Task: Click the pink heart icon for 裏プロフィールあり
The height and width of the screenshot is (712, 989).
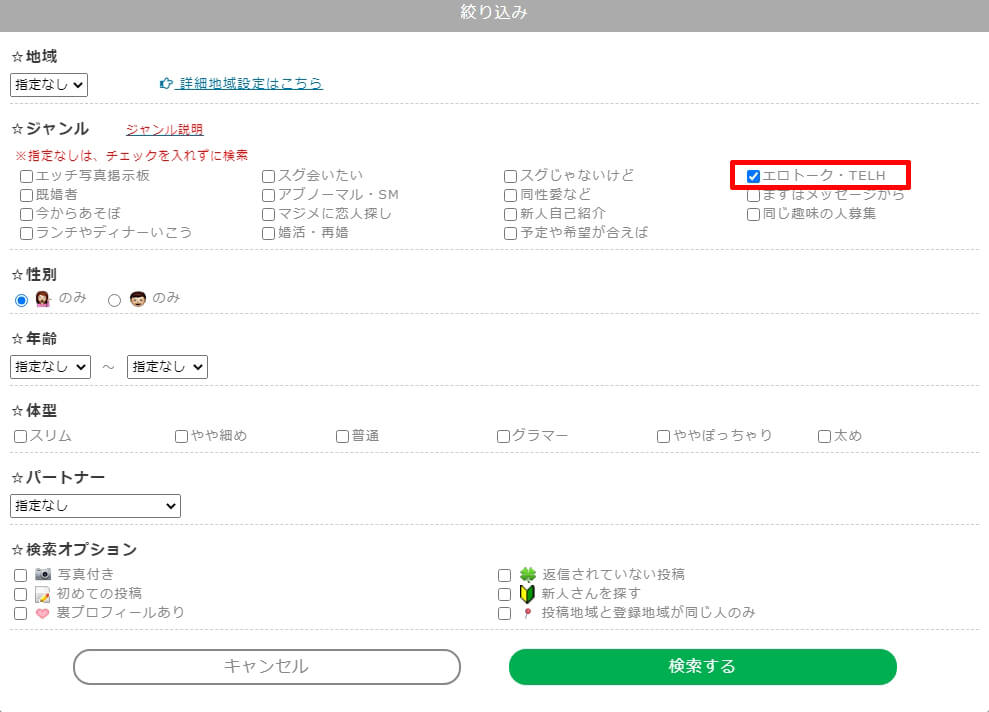Action: tap(43, 612)
